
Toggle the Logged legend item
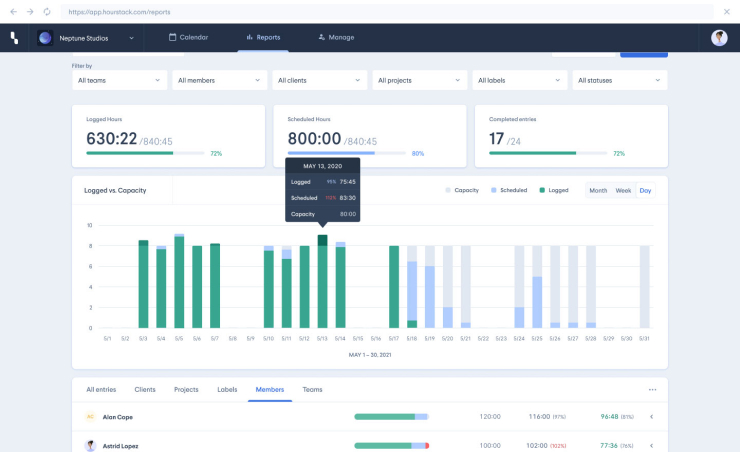coord(554,190)
